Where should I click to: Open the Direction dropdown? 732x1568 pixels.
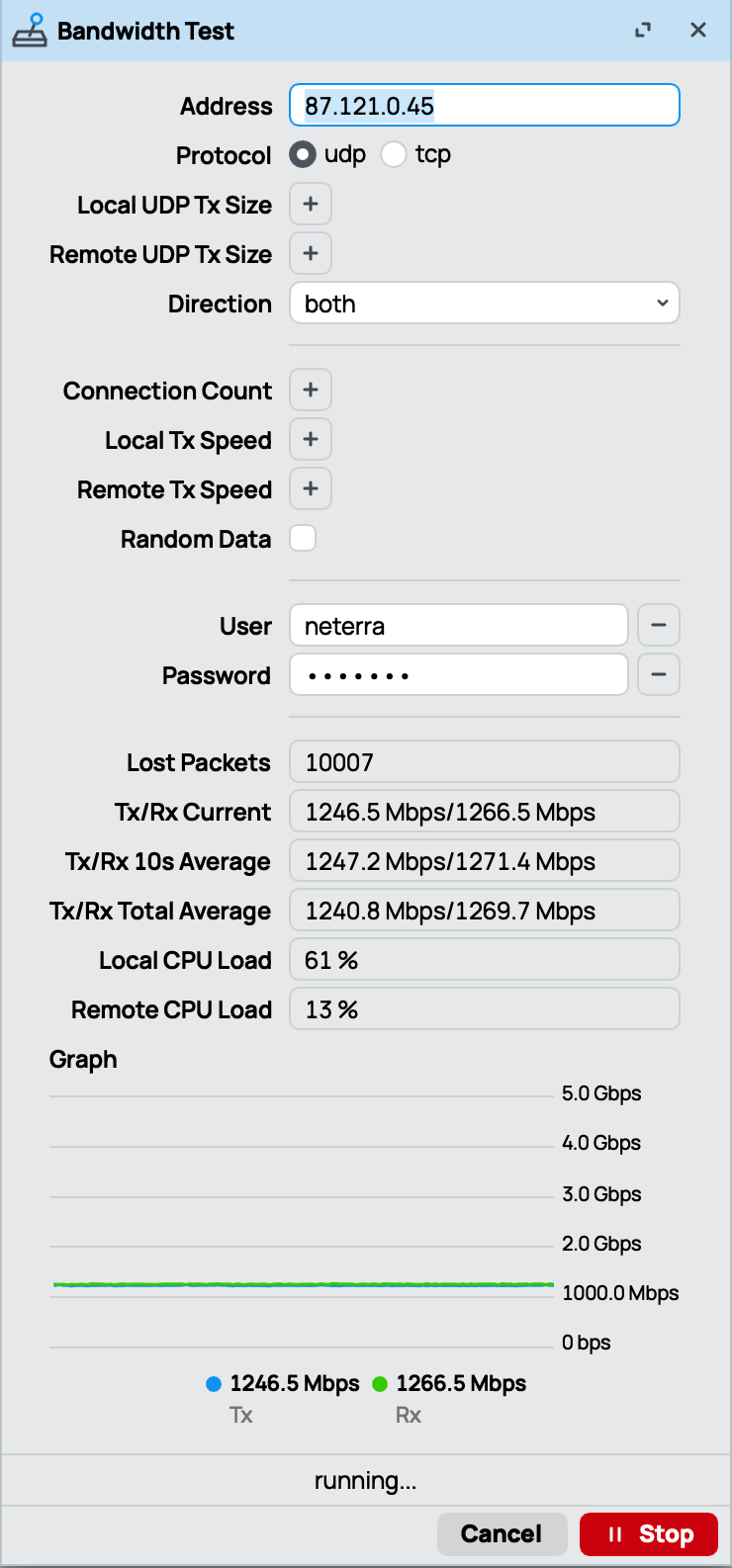[485, 304]
